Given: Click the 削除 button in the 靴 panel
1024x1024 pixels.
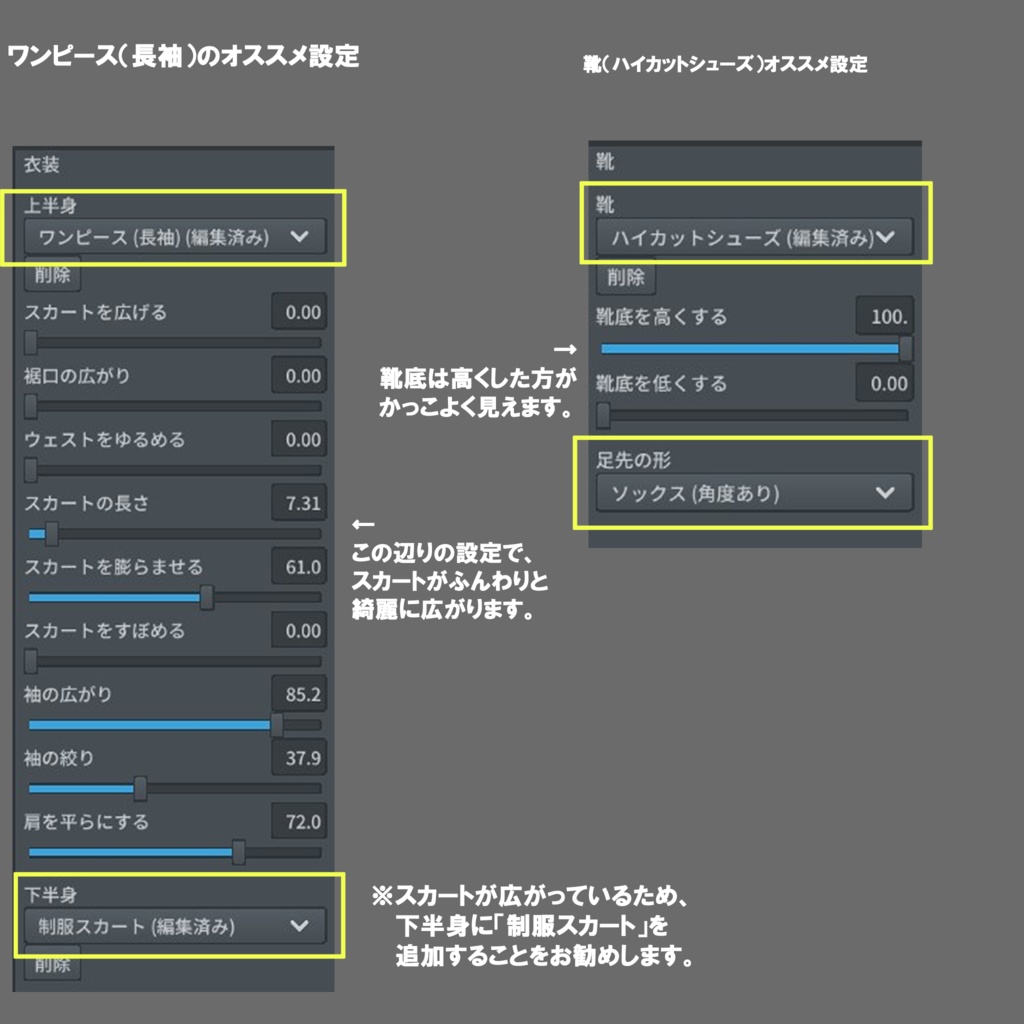Looking at the screenshot, I should tap(627, 277).
